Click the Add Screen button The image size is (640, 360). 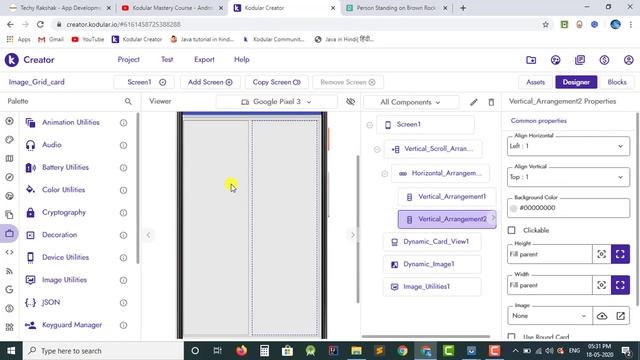210,82
